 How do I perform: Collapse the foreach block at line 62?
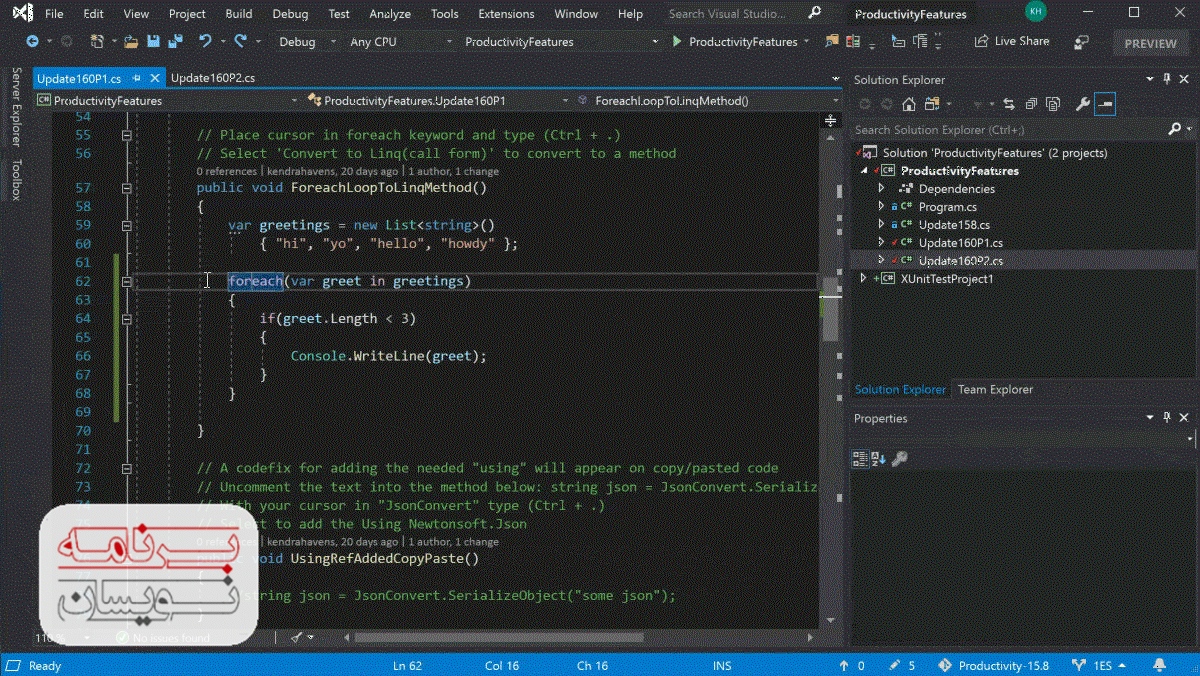point(127,282)
